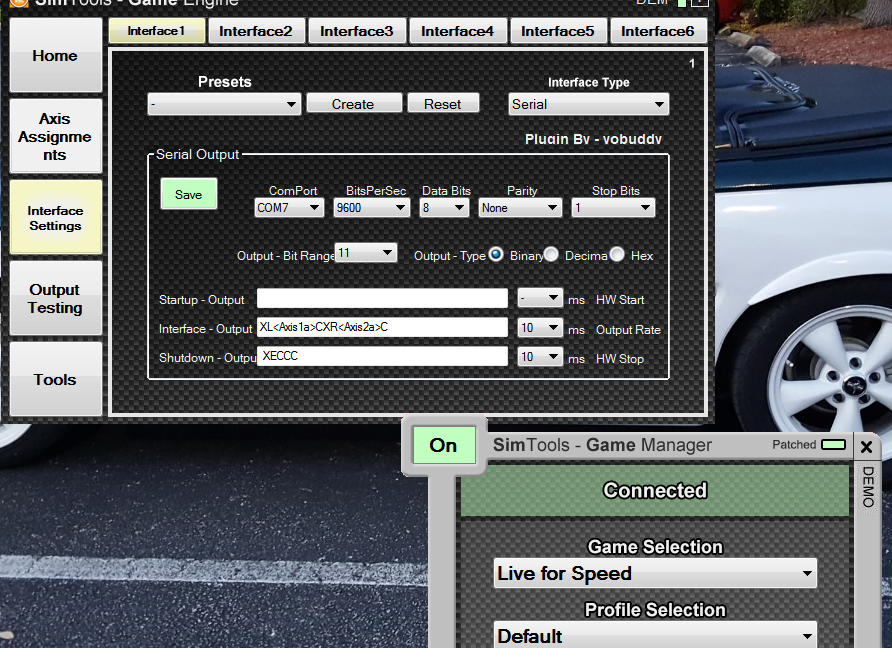Switch to the Interface6 tab
892x662 pixels.
click(658, 31)
